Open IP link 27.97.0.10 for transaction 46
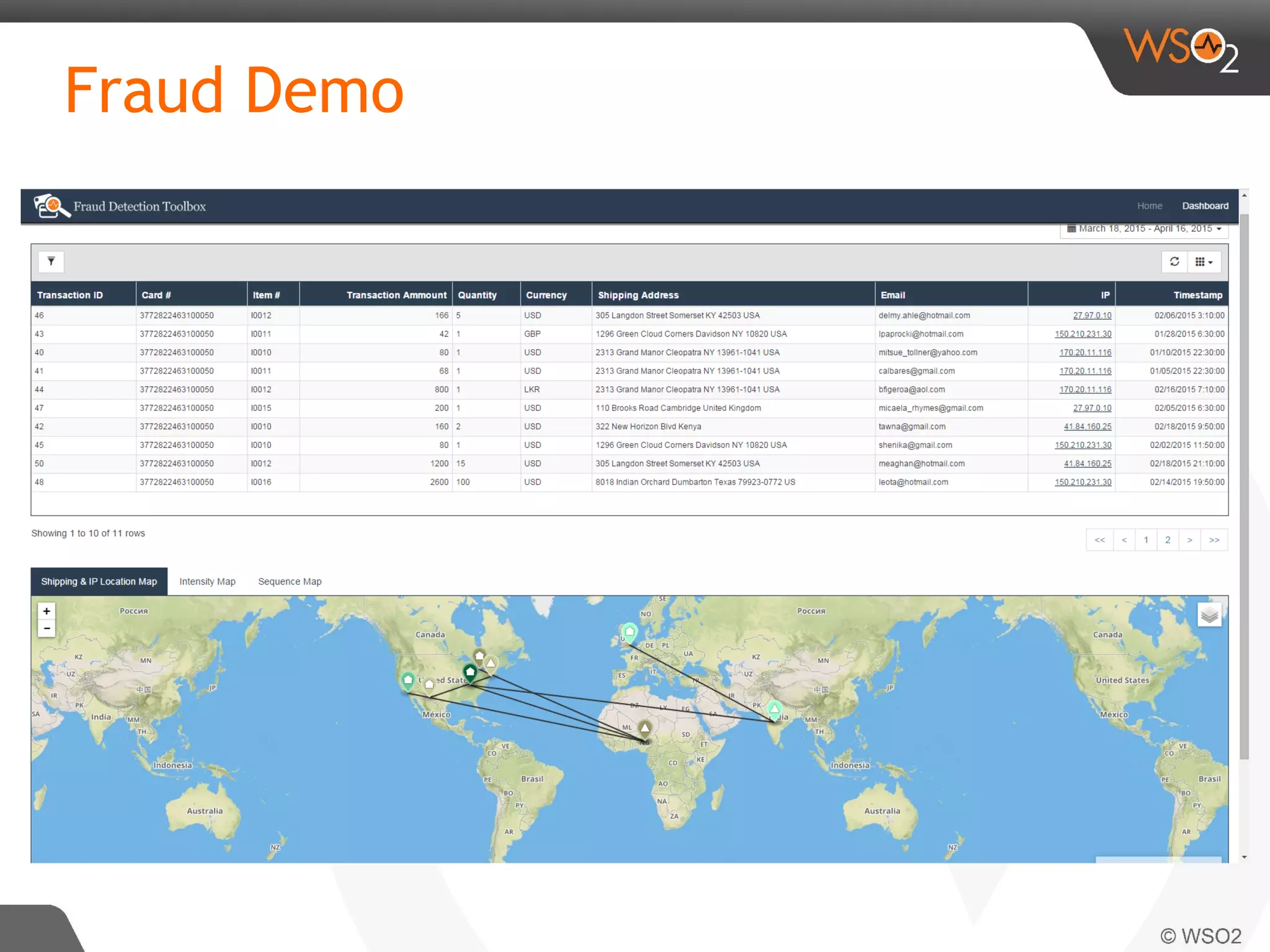Viewport: 1270px width, 952px height. [x=1092, y=315]
